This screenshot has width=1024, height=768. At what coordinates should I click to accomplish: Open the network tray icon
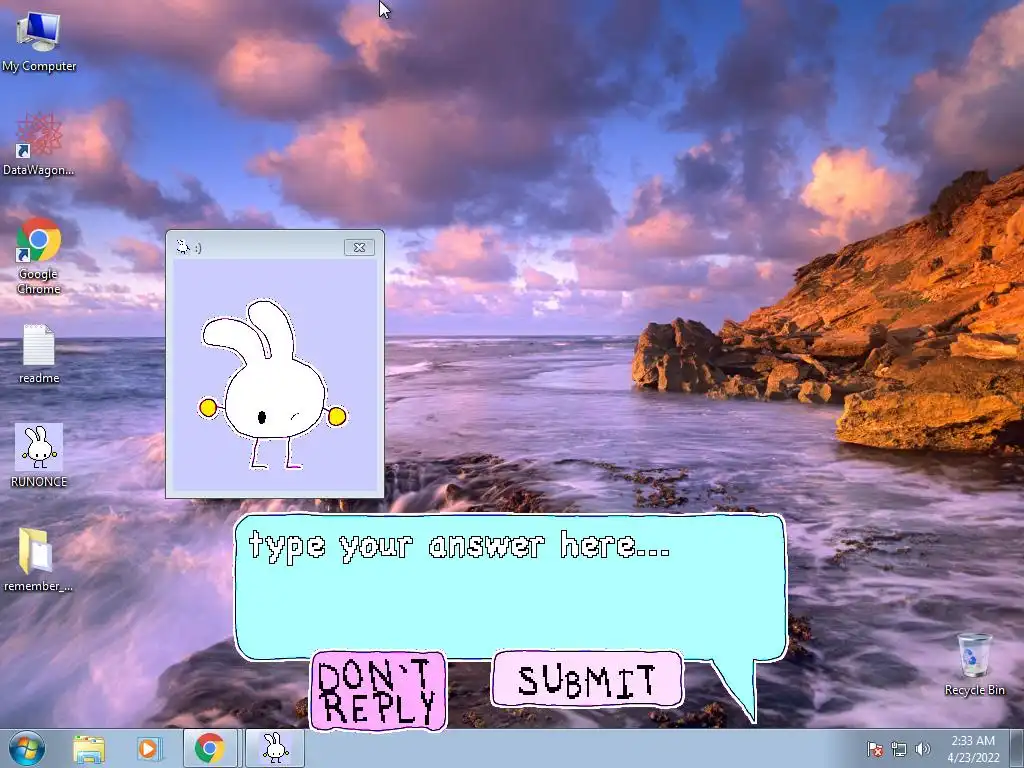coord(899,750)
